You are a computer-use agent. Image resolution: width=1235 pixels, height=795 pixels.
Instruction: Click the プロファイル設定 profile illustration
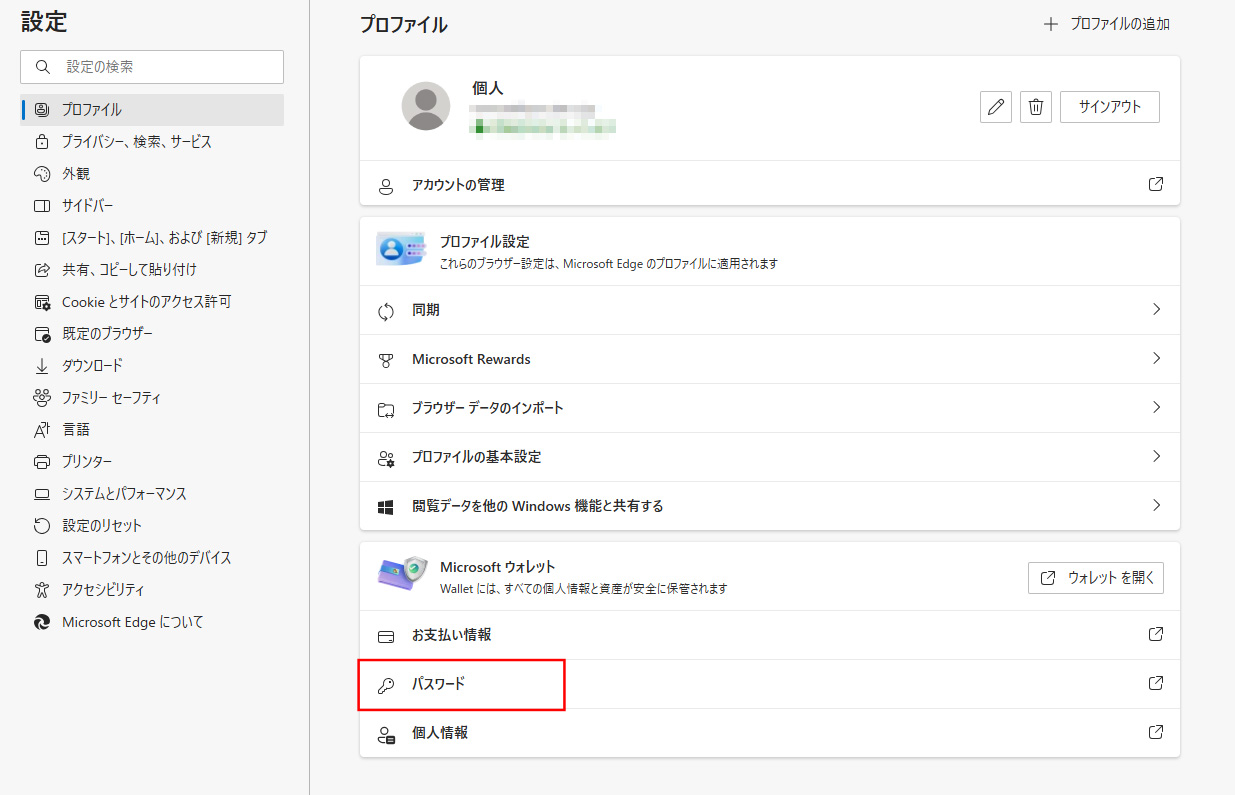coord(401,249)
